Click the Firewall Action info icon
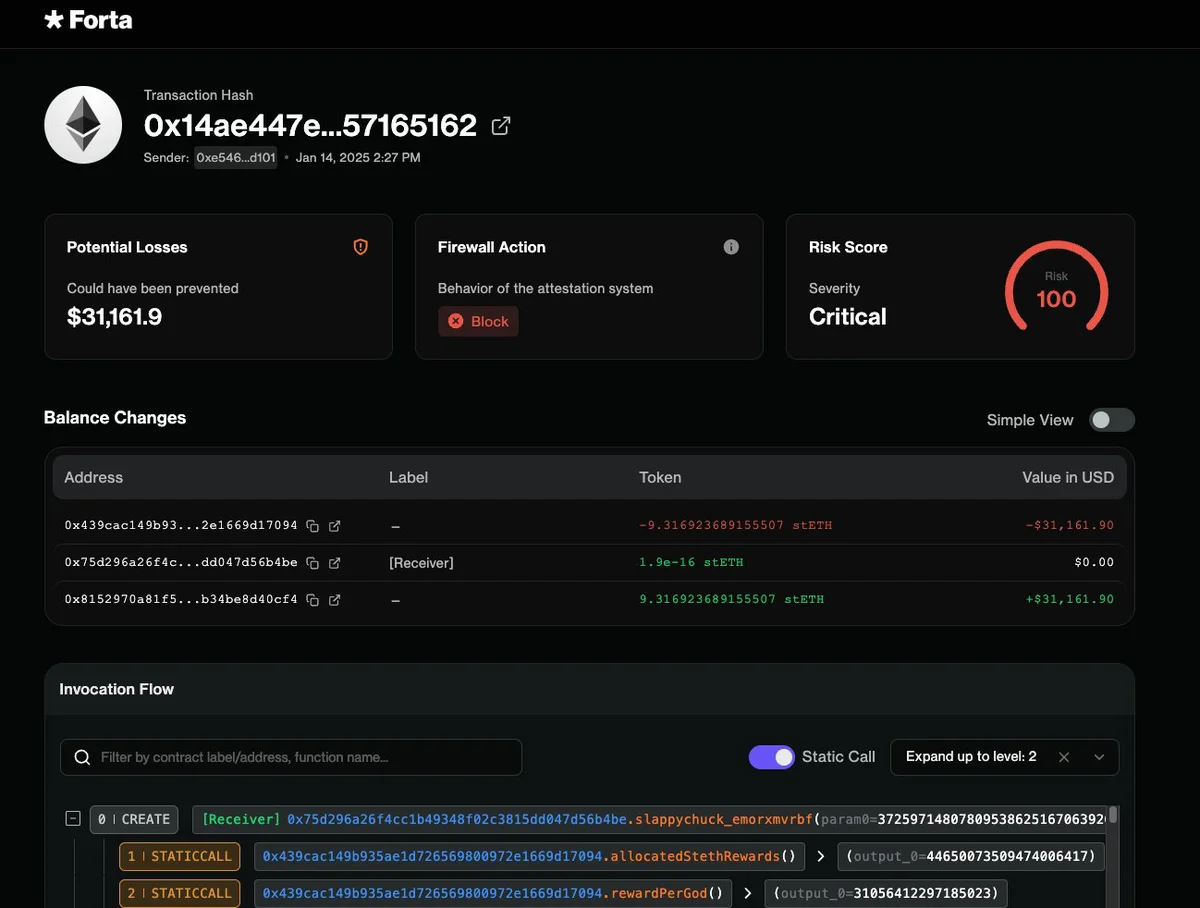The image size is (1200, 908). [731, 247]
